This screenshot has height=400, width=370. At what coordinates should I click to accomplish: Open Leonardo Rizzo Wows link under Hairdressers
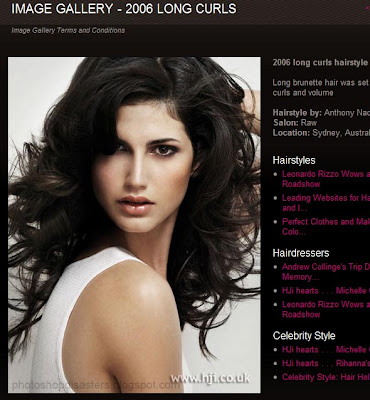tap(326, 309)
